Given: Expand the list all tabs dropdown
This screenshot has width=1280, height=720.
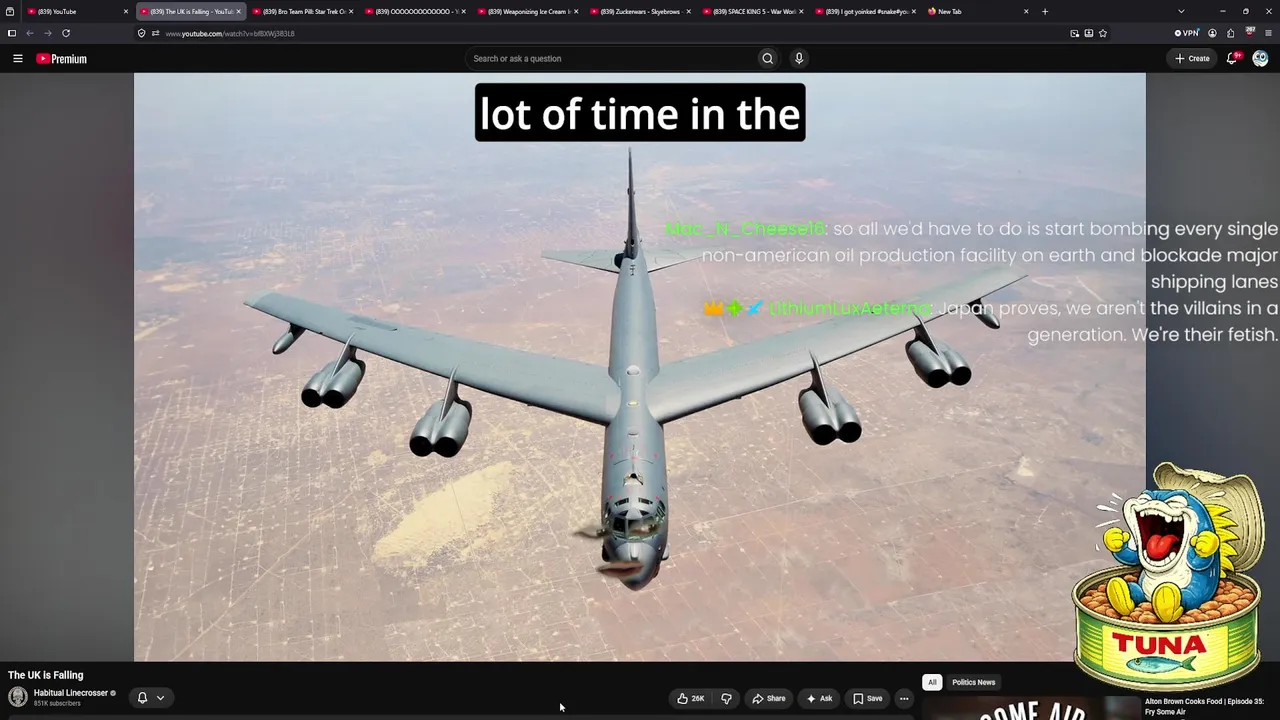Looking at the screenshot, I should [1181, 12].
